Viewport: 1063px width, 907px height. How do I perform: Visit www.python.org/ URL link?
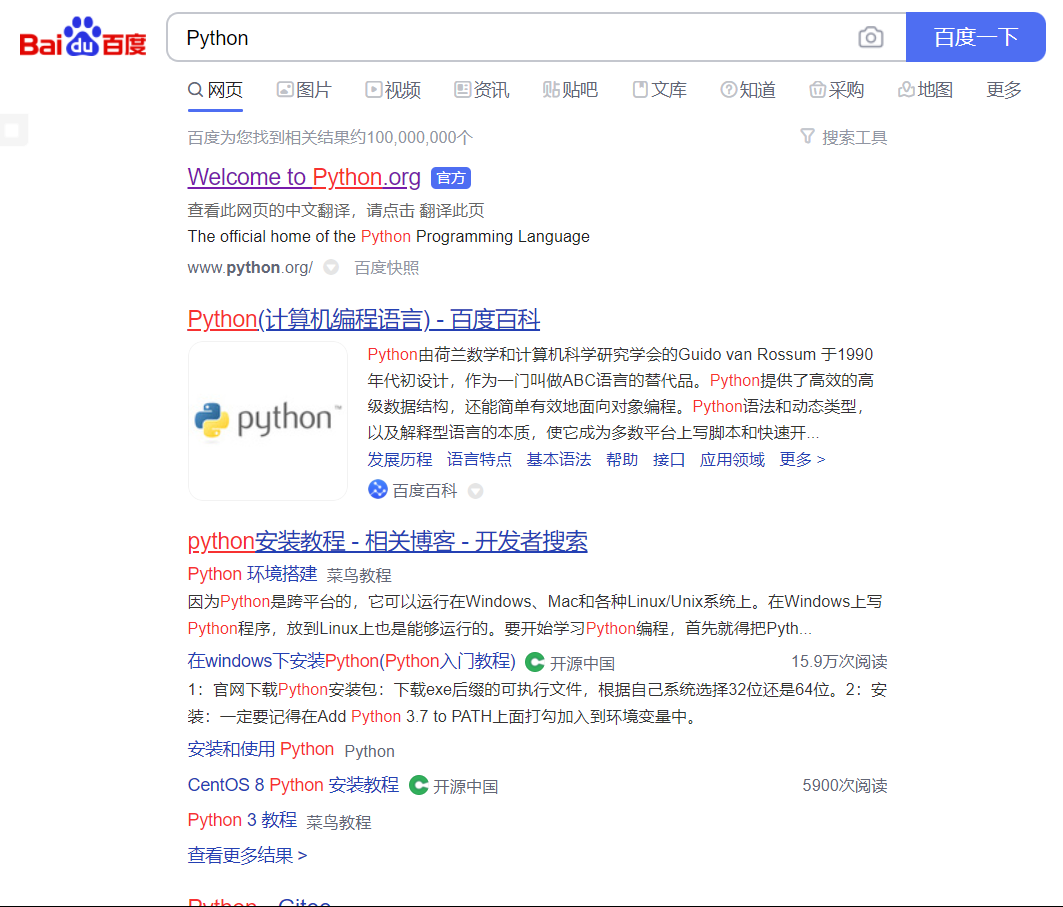[x=250, y=268]
